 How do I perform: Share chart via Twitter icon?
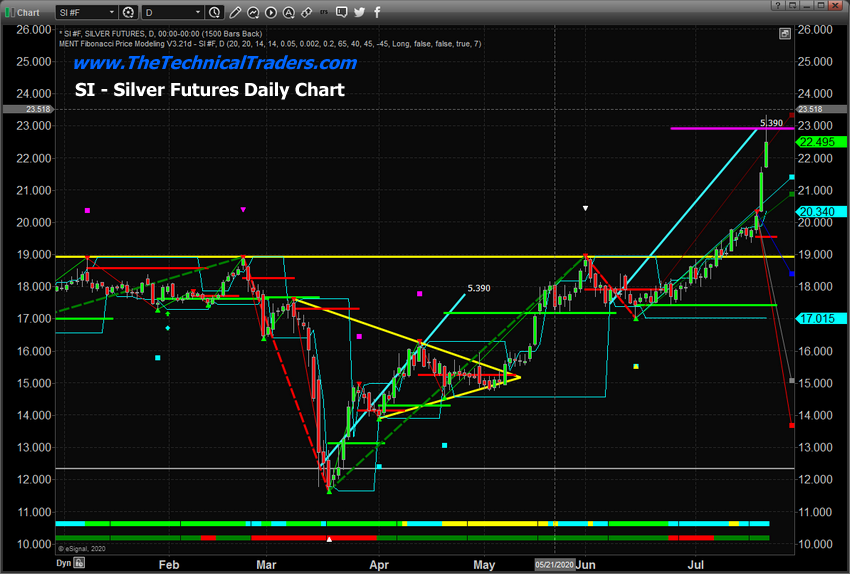click(x=358, y=12)
